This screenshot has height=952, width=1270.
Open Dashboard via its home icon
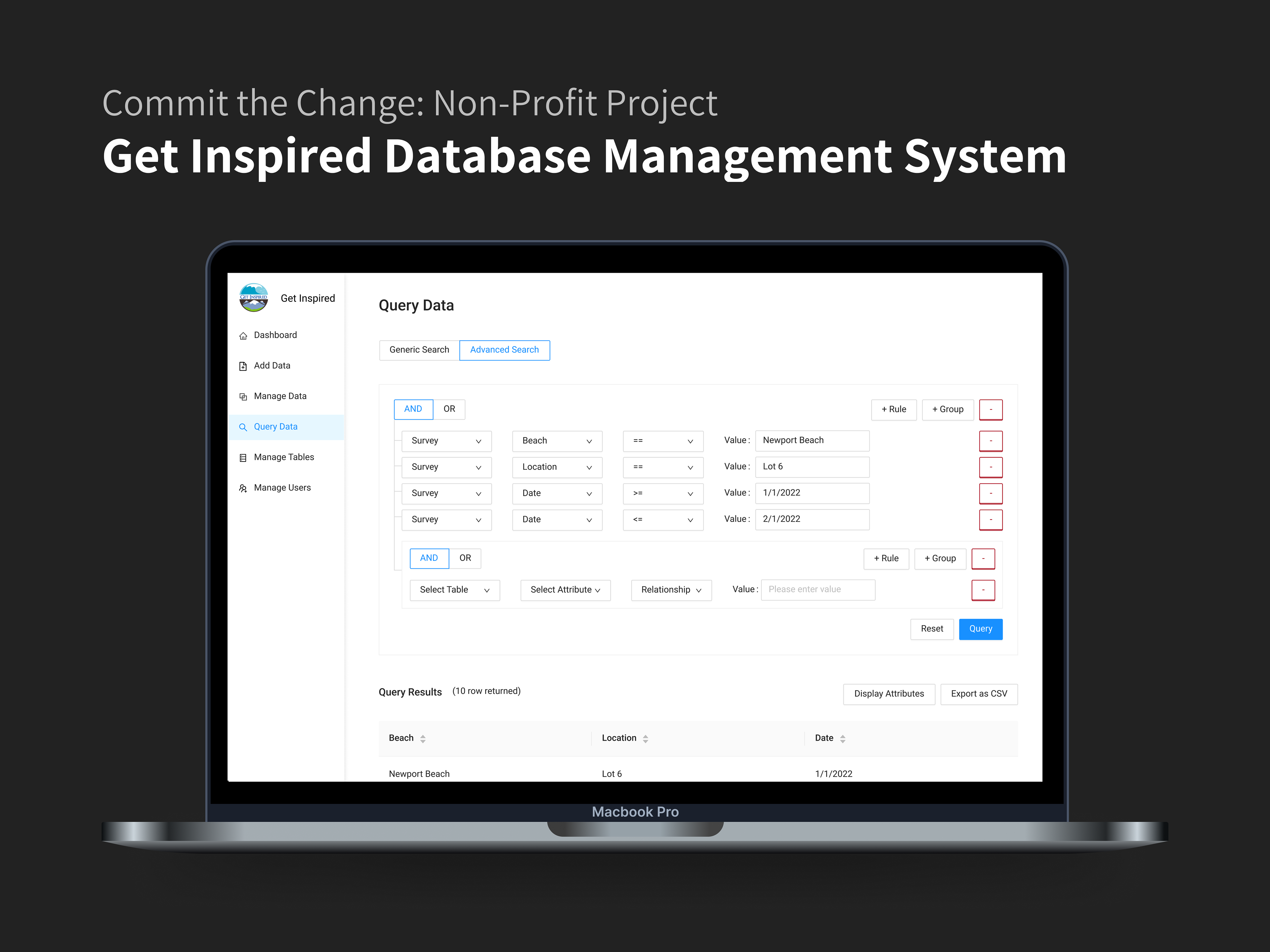click(243, 336)
